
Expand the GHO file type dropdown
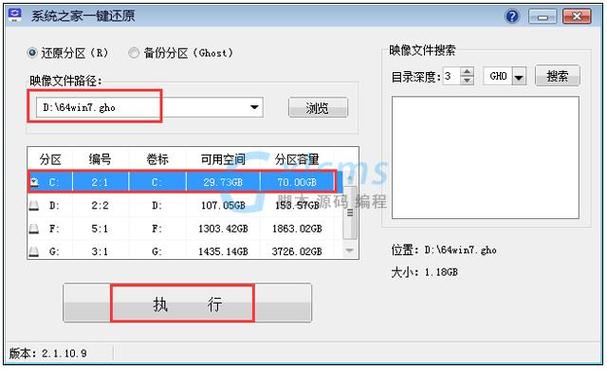pos(519,77)
